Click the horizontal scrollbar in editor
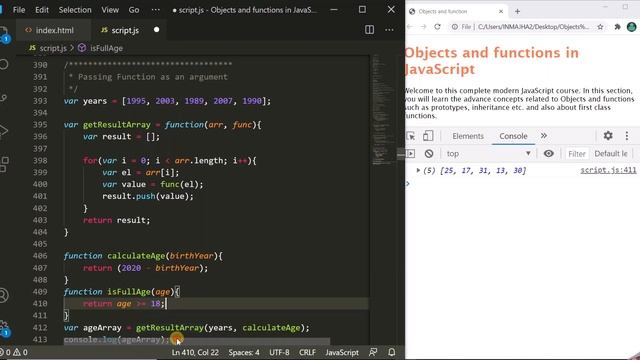The height and width of the screenshot is (360, 640). pos(197,341)
